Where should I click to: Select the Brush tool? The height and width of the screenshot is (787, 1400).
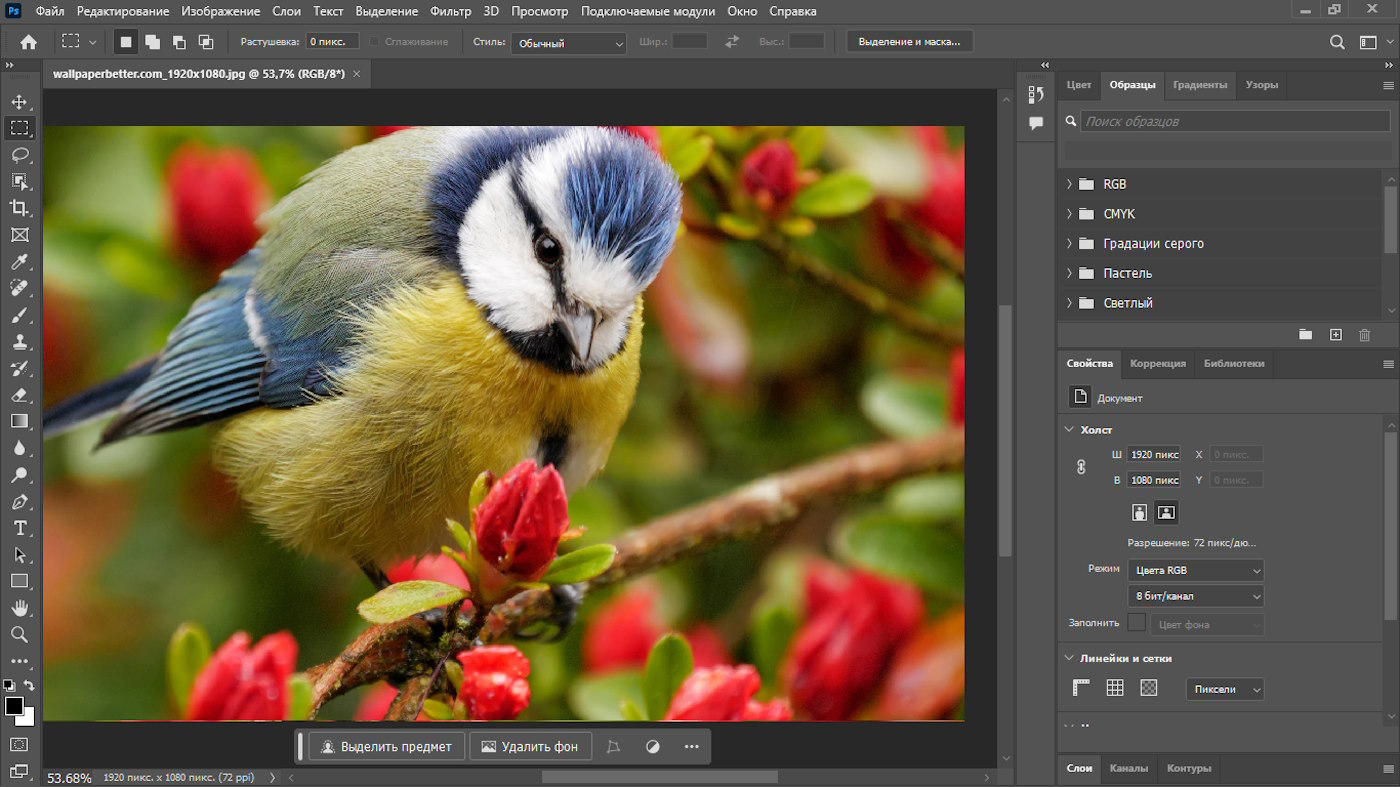[19, 315]
